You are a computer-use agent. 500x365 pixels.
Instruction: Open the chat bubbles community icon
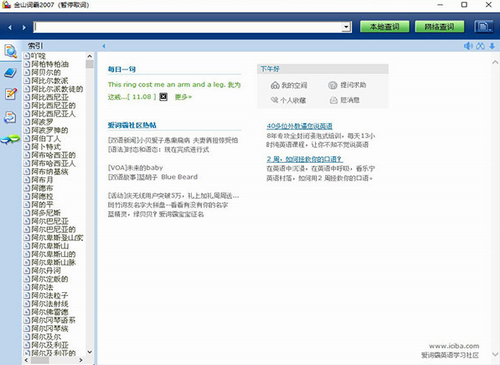point(10,139)
